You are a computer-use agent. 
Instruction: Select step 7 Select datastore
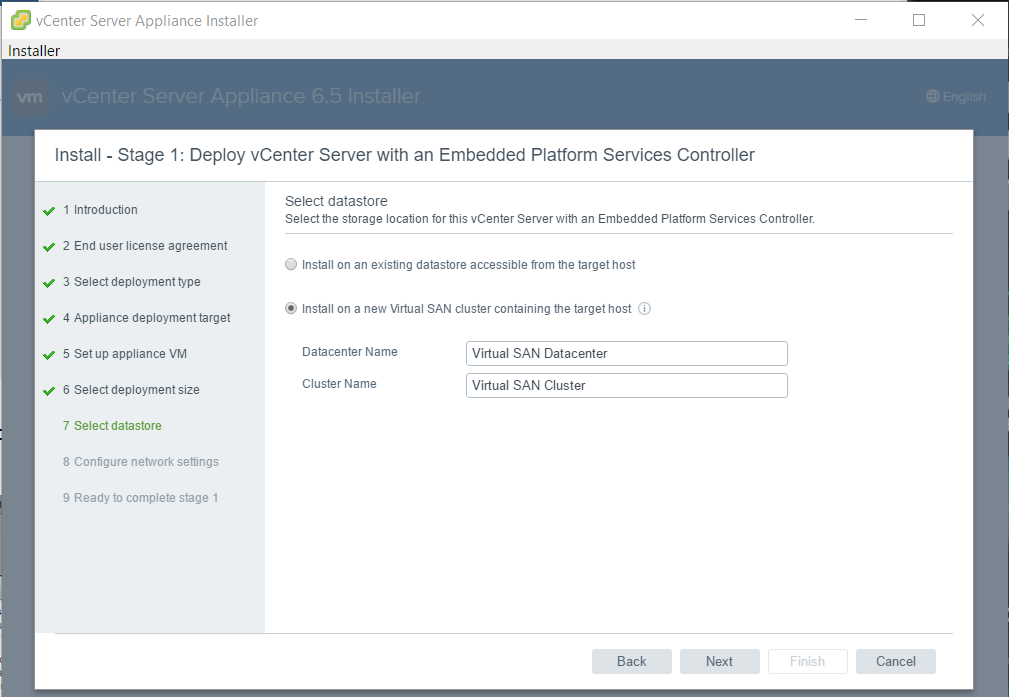click(x=112, y=426)
